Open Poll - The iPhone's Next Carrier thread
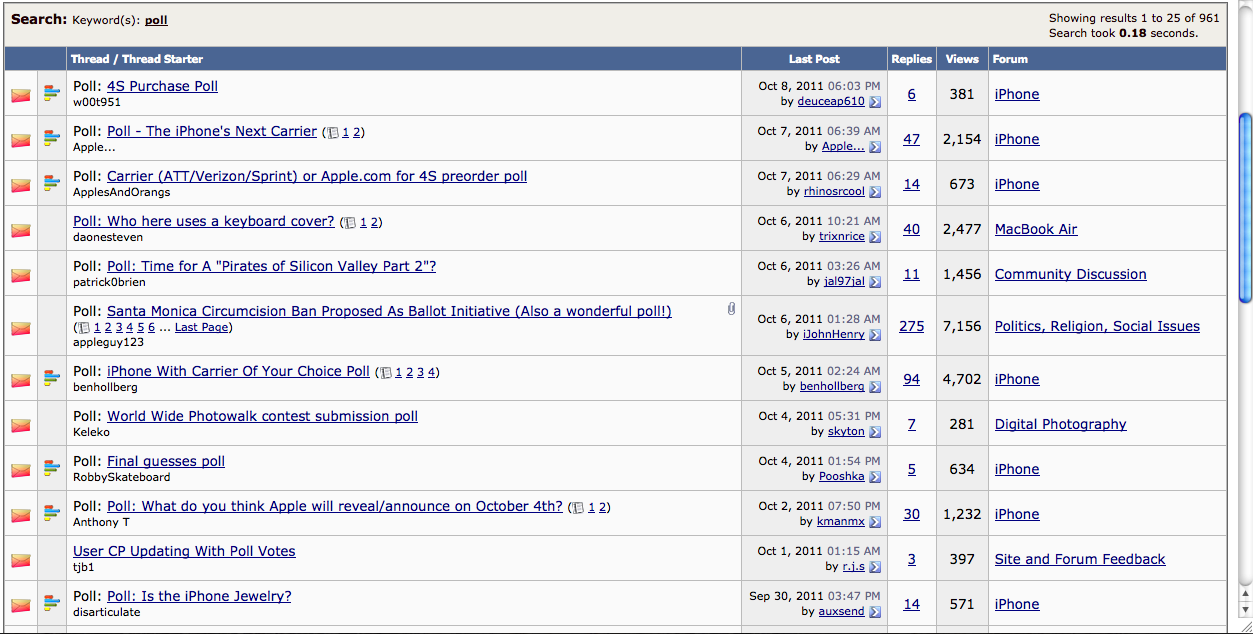 [x=212, y=131]
